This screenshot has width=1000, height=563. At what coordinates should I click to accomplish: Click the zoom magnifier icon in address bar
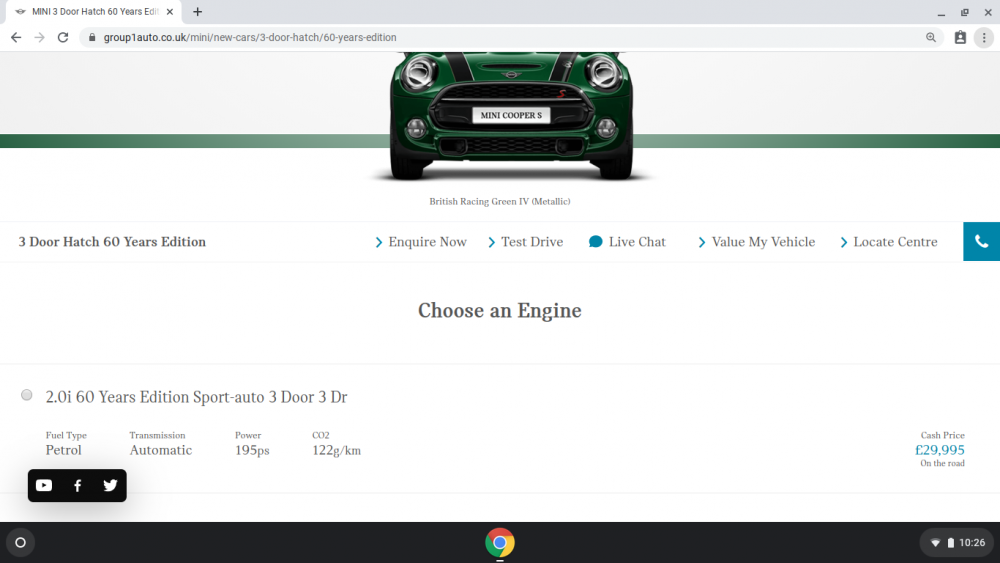click(x=931, y=38)
